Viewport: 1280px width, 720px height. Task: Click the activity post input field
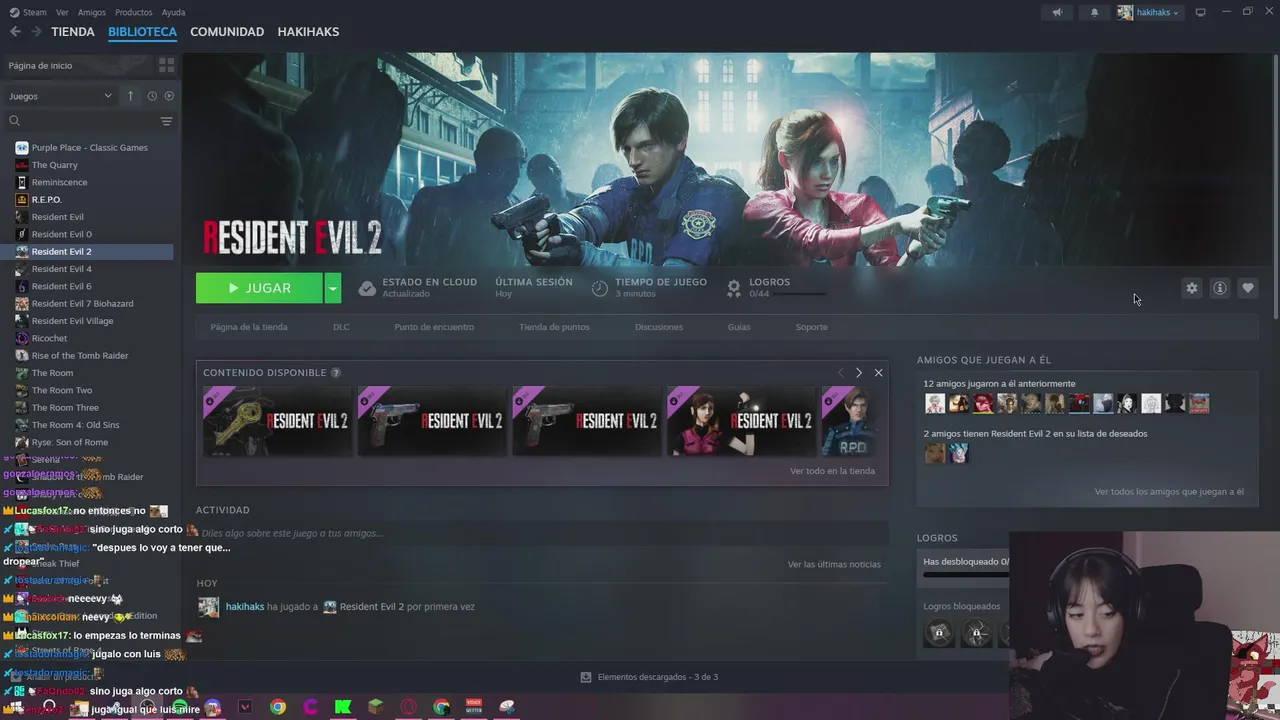[542, 533]
